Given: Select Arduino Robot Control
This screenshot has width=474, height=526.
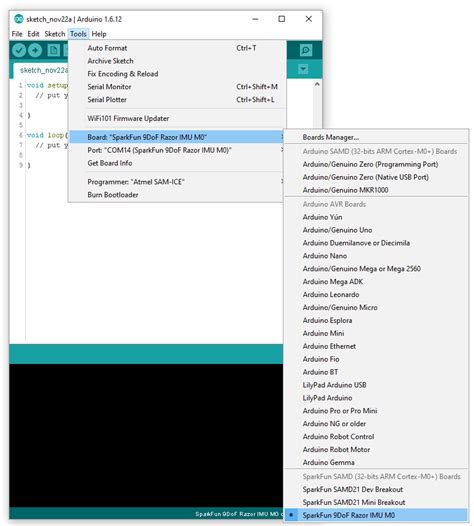Looking at the screenshot, I should (x=376, y=437).
